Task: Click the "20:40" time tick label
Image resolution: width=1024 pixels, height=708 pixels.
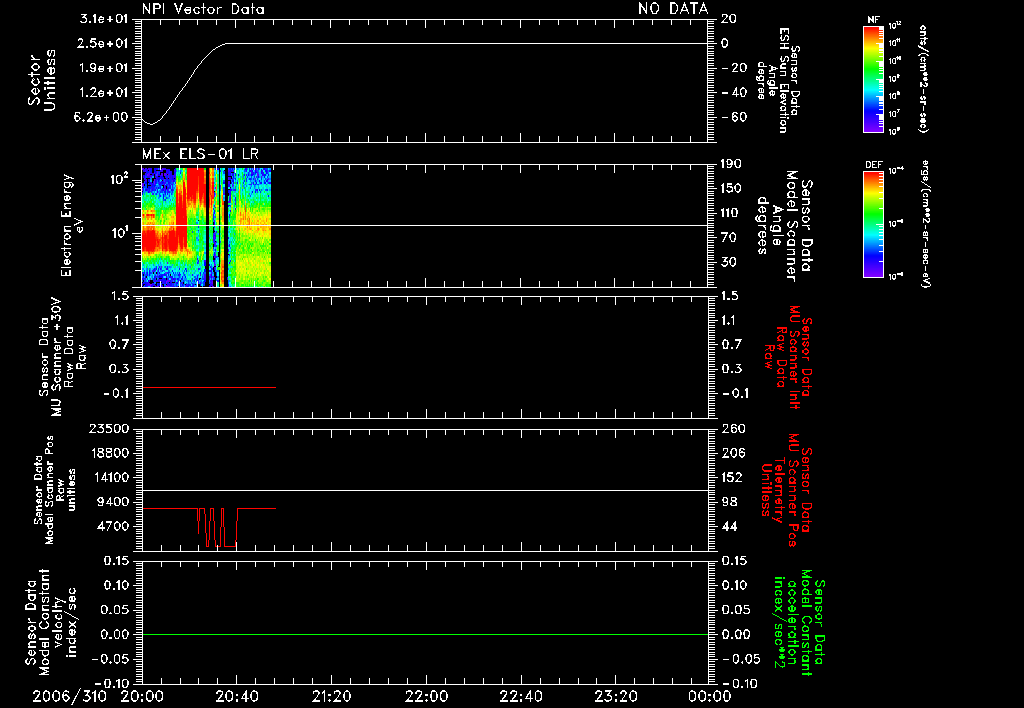Action: pyautogui.click(x=236, y=696)
